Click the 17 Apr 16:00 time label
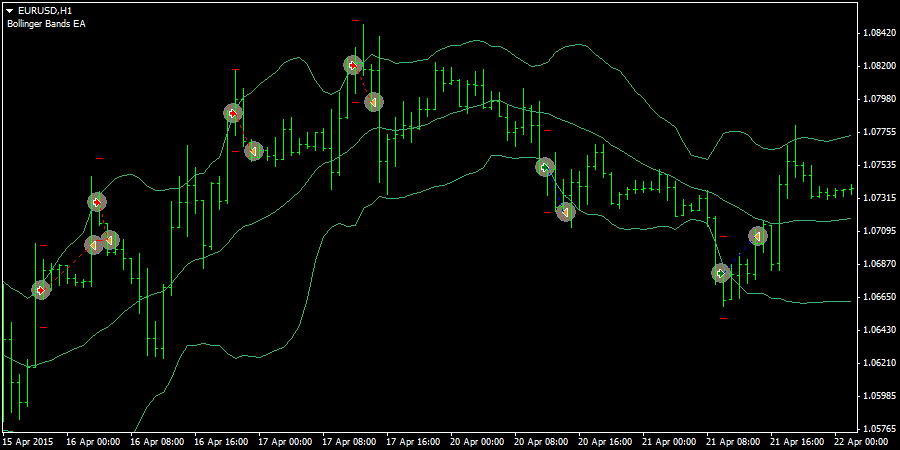The height and width of the screenshot is (450, 900). [414, 442]
